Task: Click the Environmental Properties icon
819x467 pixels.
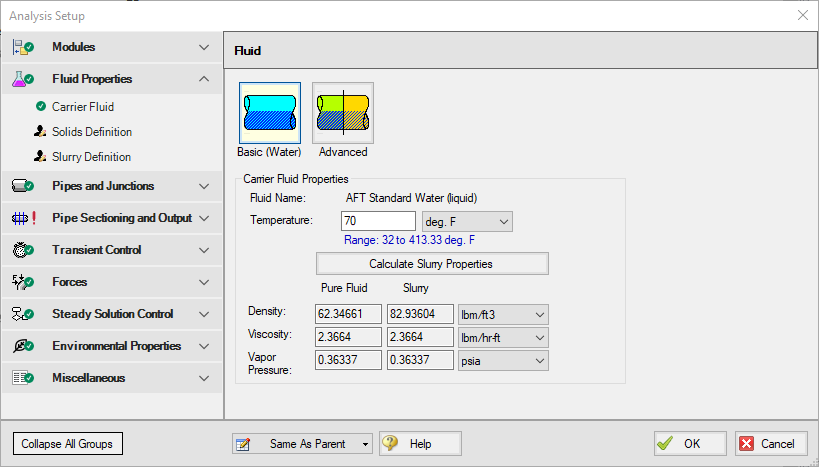Action: pyautogui.click(x=23, y=346)
